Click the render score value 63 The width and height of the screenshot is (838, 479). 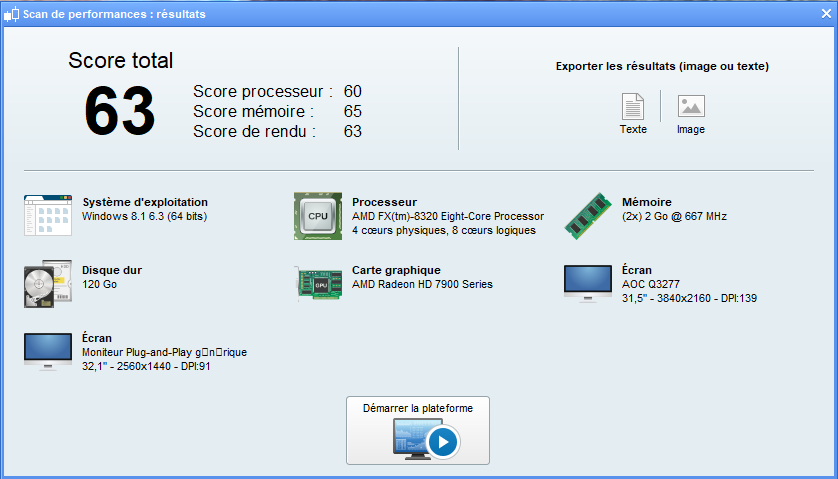pos(353,131)
